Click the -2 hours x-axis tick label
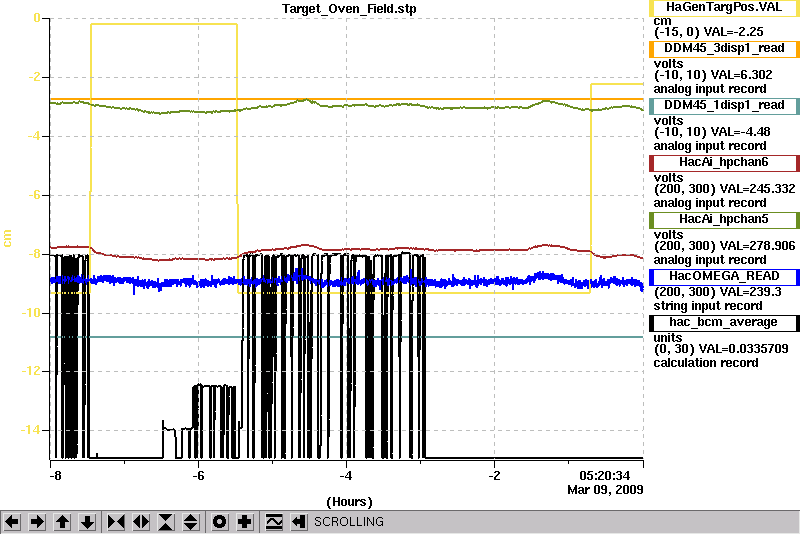 (494, 476)
